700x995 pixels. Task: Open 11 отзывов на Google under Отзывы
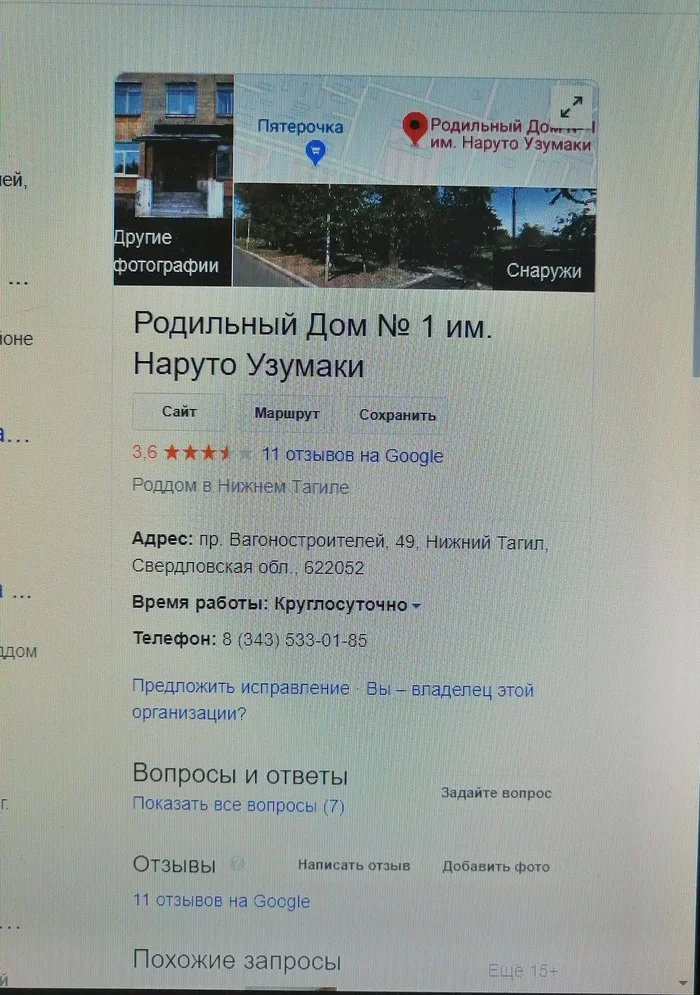tap(221, 901)
